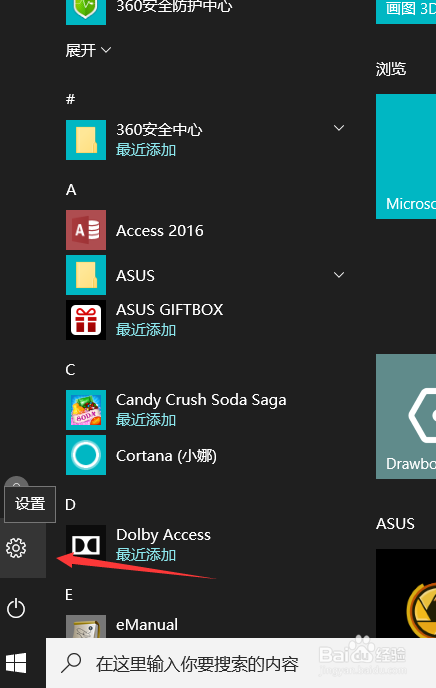
Task: Click the letter A section header
Action: coord(71,190)
